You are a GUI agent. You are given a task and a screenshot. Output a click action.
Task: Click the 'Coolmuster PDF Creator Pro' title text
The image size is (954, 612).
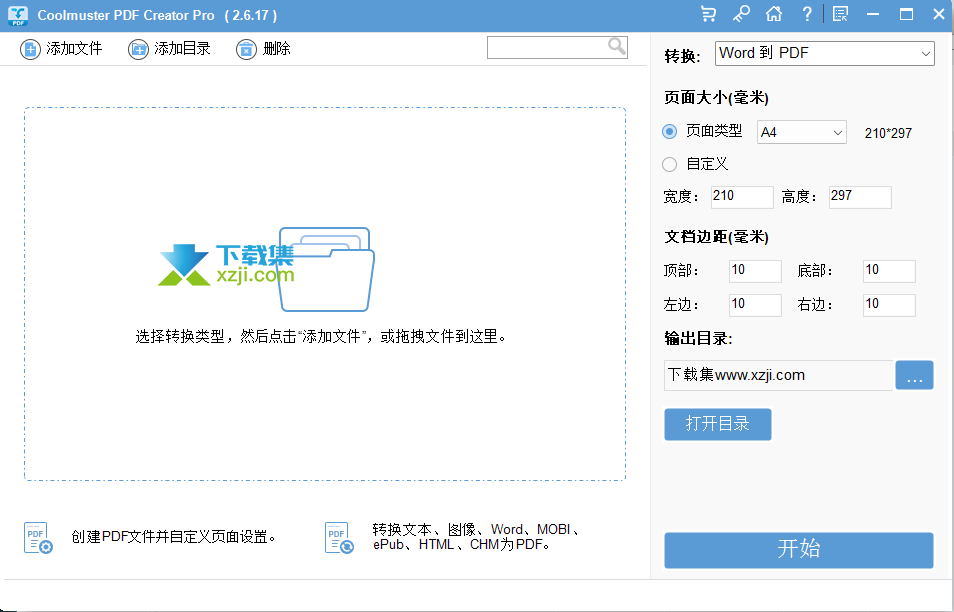click(x=126, y=16)
